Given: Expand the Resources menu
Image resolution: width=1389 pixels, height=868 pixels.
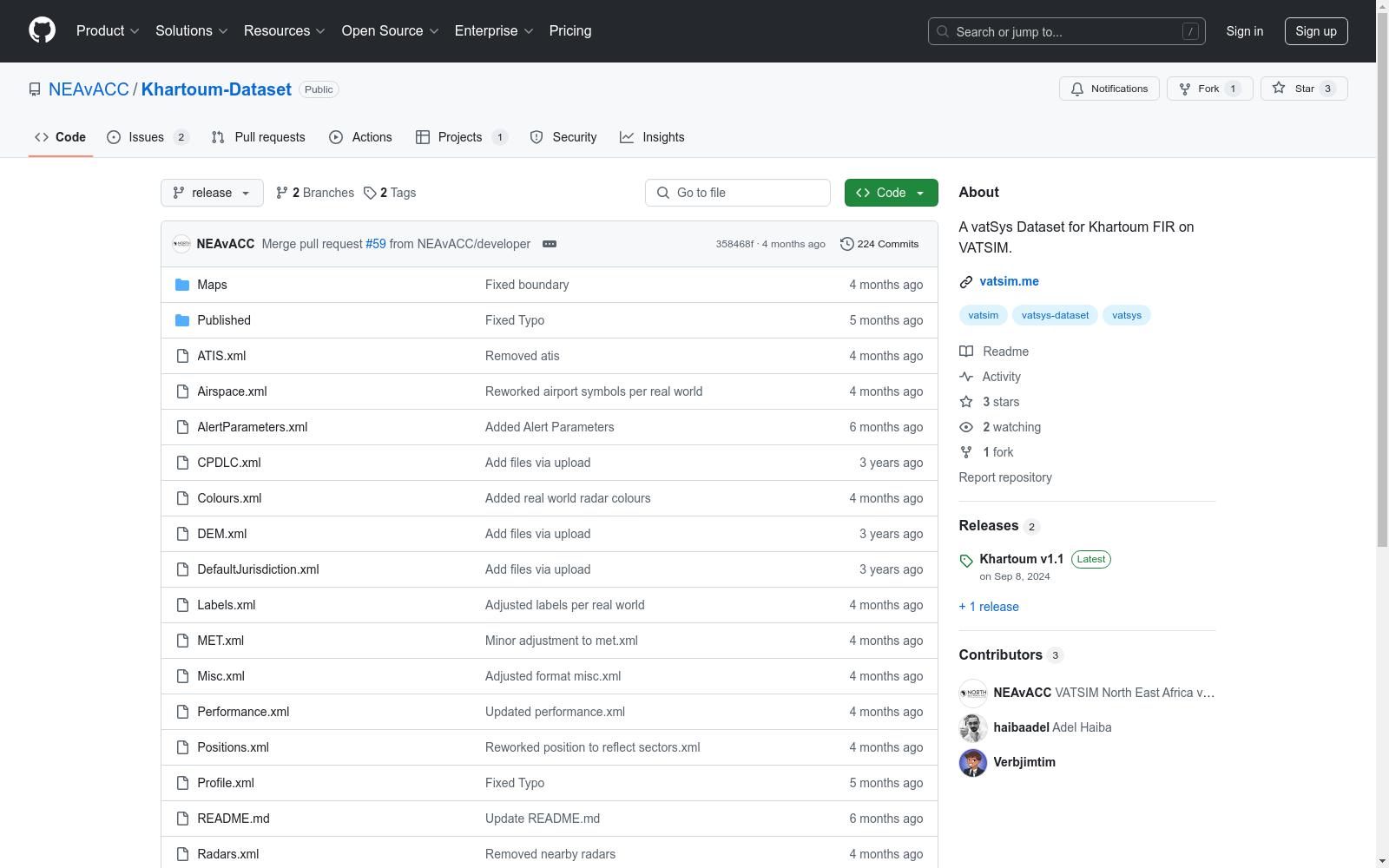Looking at the screenshot, I should (x=285, y=31).
